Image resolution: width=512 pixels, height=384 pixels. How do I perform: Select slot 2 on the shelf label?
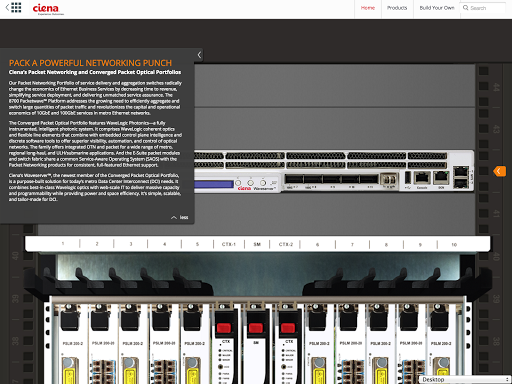[x=97, y=244]
